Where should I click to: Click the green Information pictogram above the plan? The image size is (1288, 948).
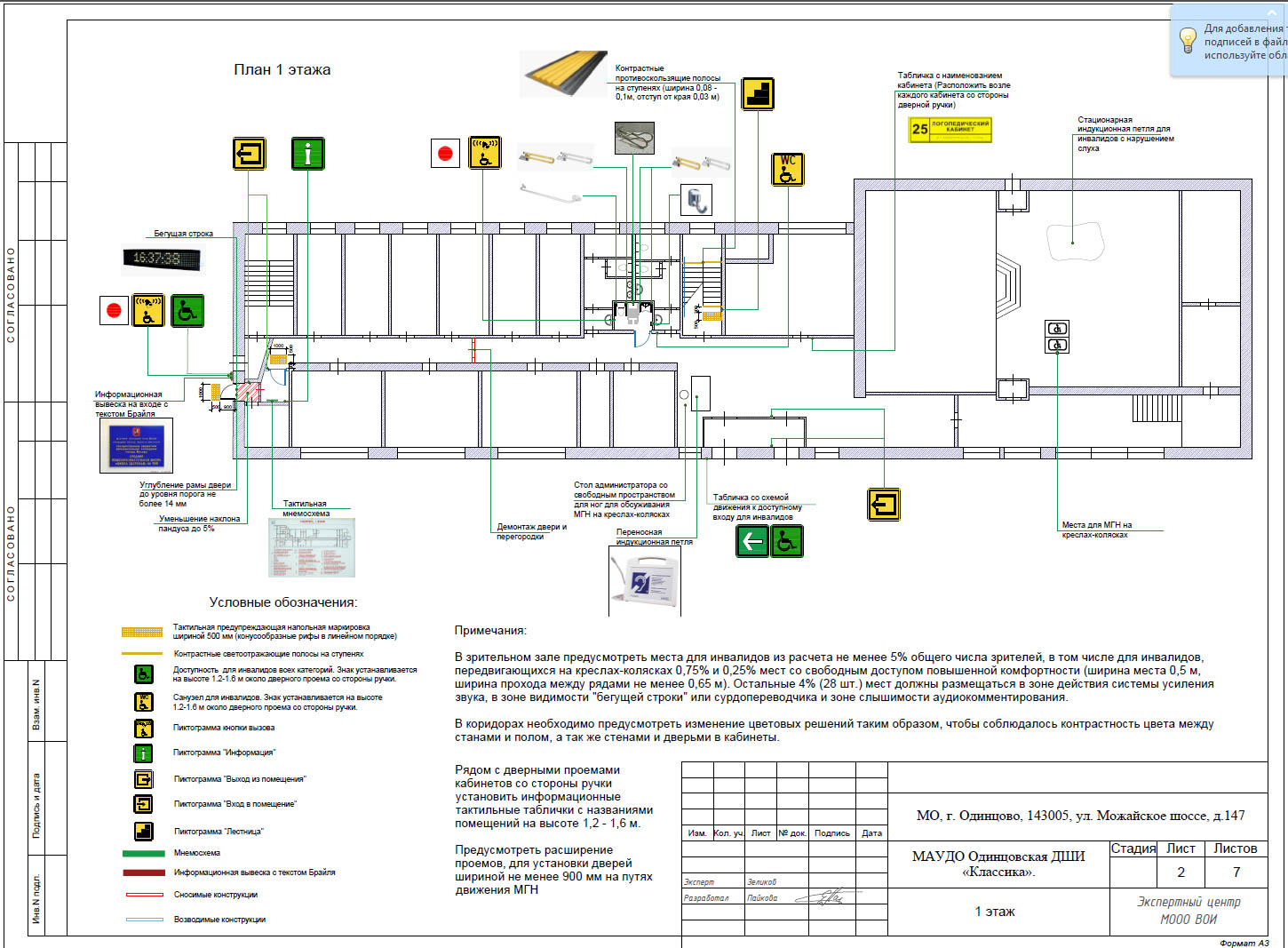click(x=308, y=154)
